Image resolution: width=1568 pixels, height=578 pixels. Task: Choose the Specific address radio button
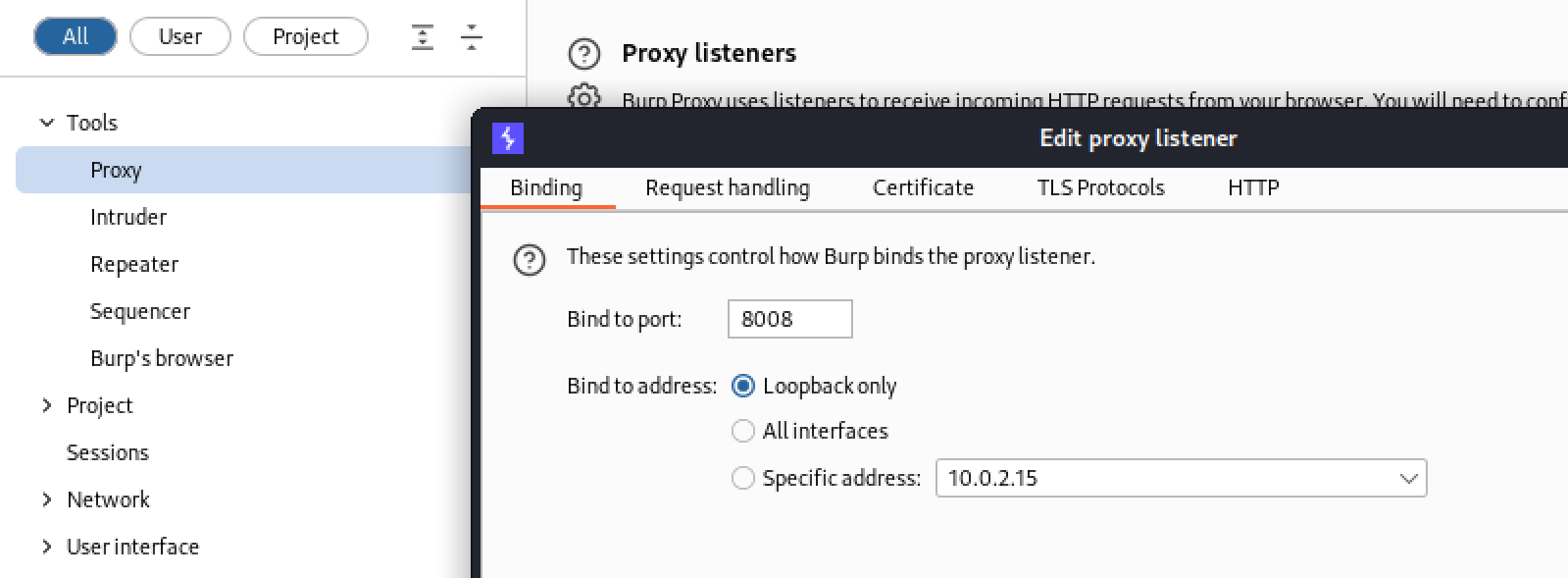pos(743,478)
